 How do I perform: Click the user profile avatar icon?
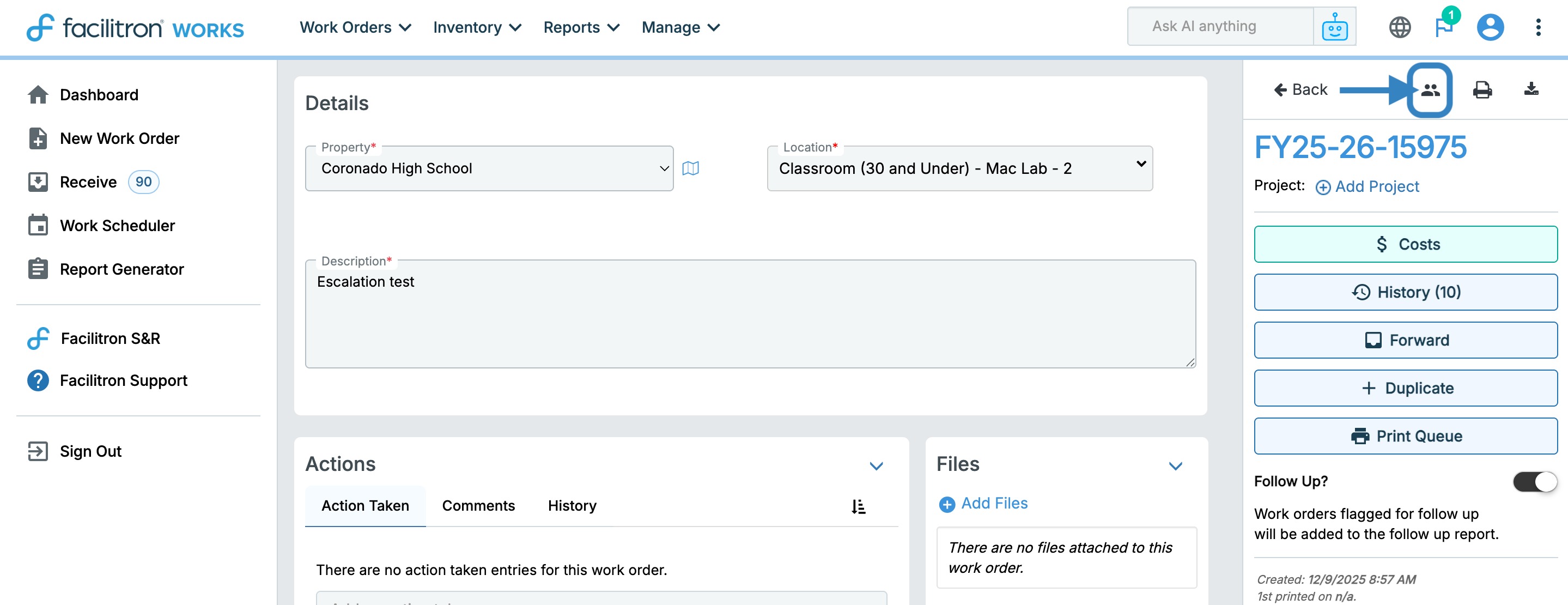(x=1490, y=27)
